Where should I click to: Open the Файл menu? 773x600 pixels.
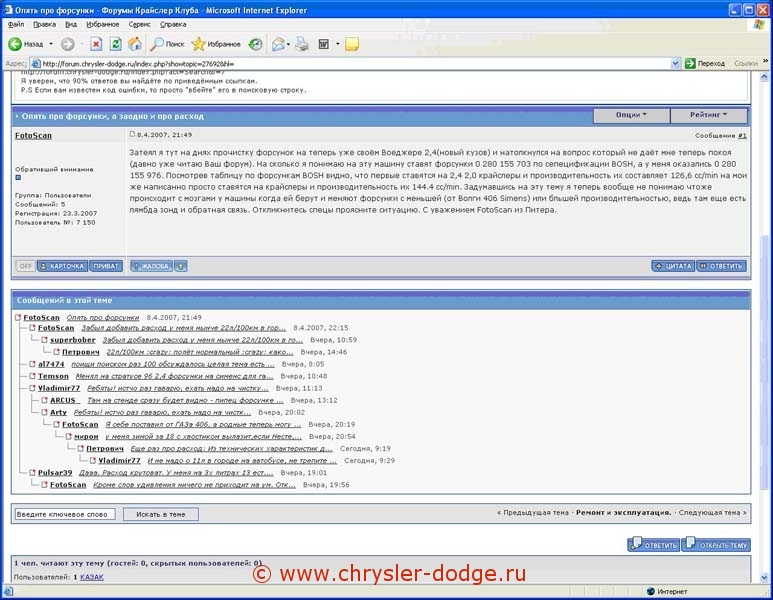pos(16,24)
